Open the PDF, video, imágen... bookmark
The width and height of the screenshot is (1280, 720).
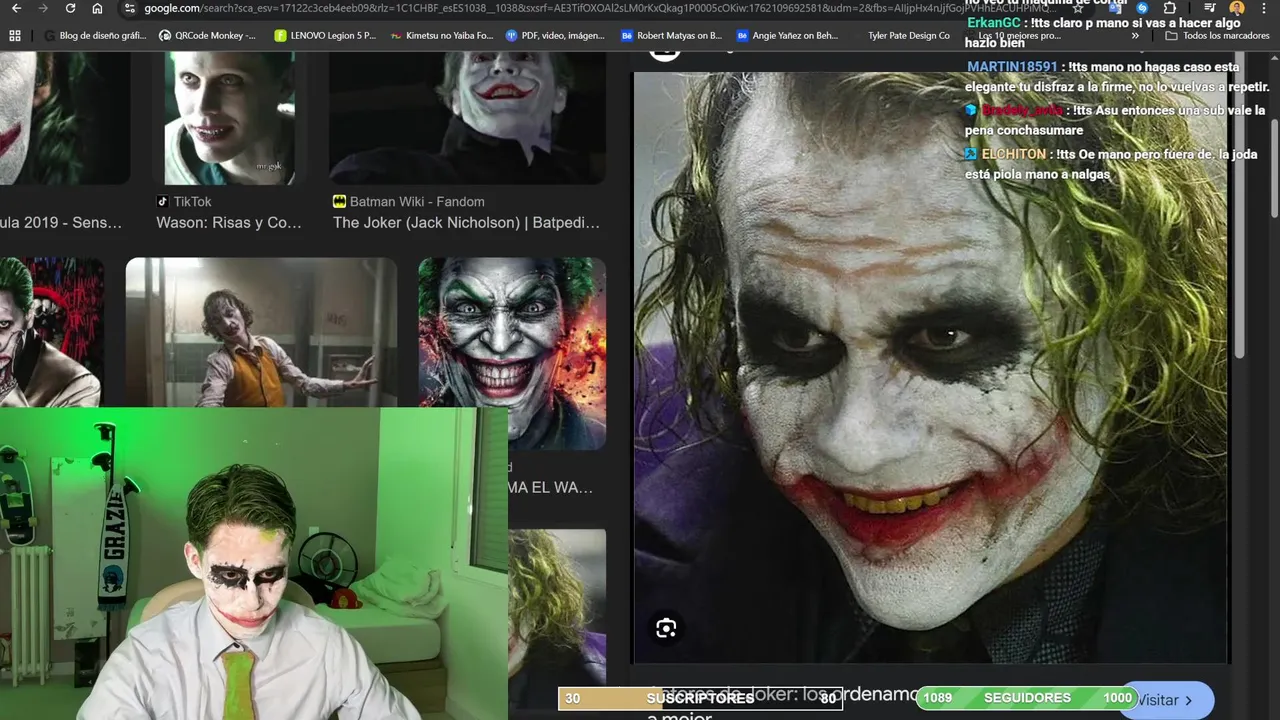(x=555, y=35)
